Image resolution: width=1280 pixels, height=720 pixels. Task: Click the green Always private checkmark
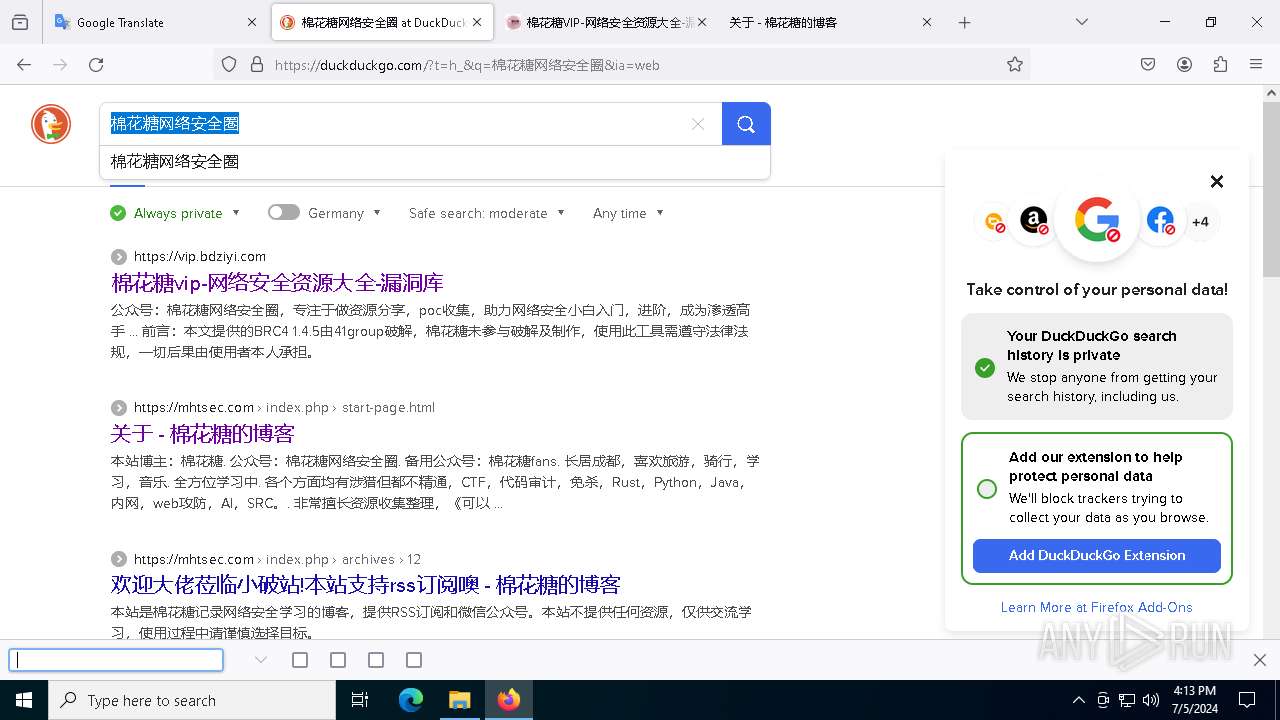pyautogui.click(x=118, y=213)
